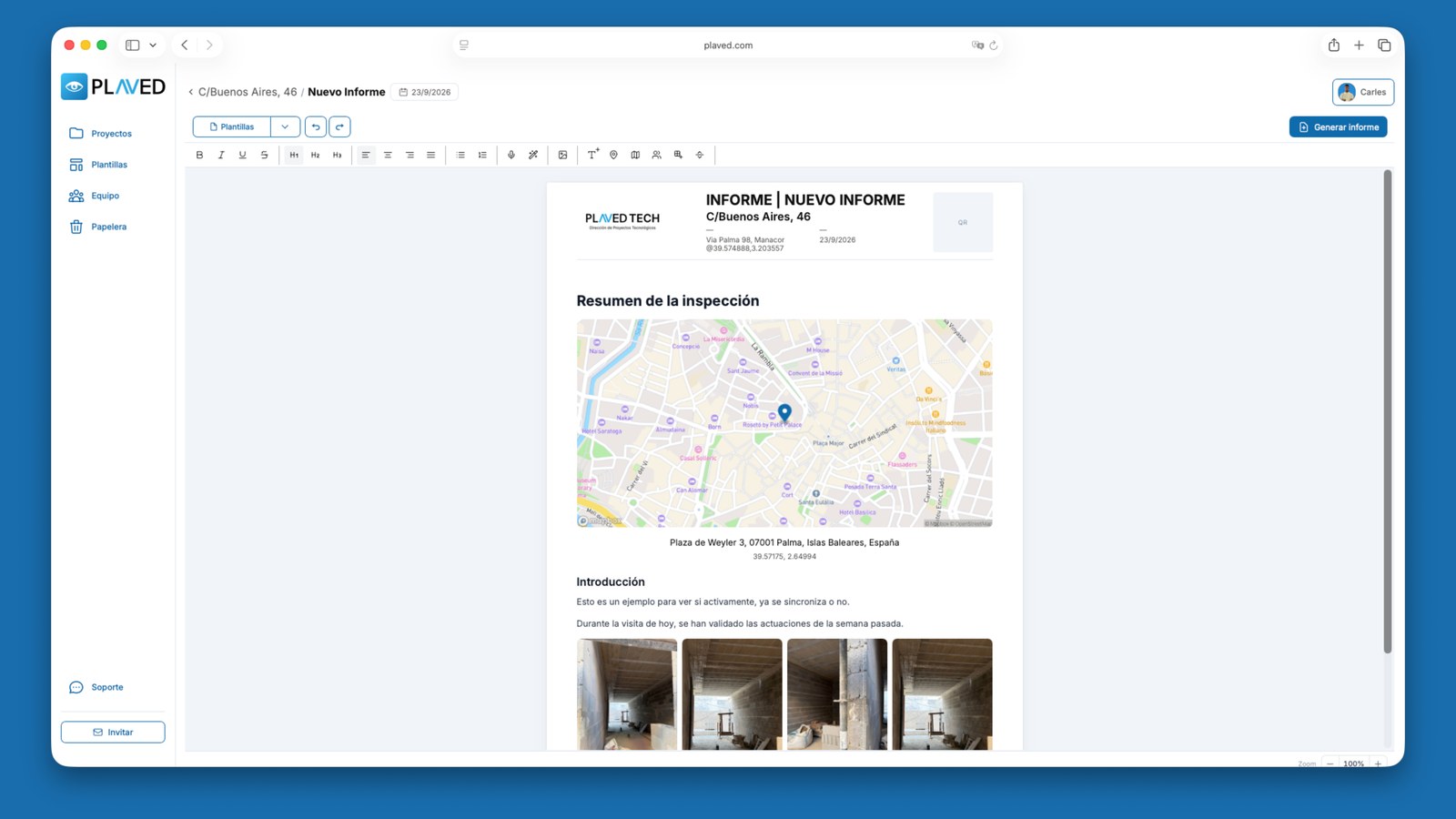Insert a text field with the T+ icon

pos(592,155)
